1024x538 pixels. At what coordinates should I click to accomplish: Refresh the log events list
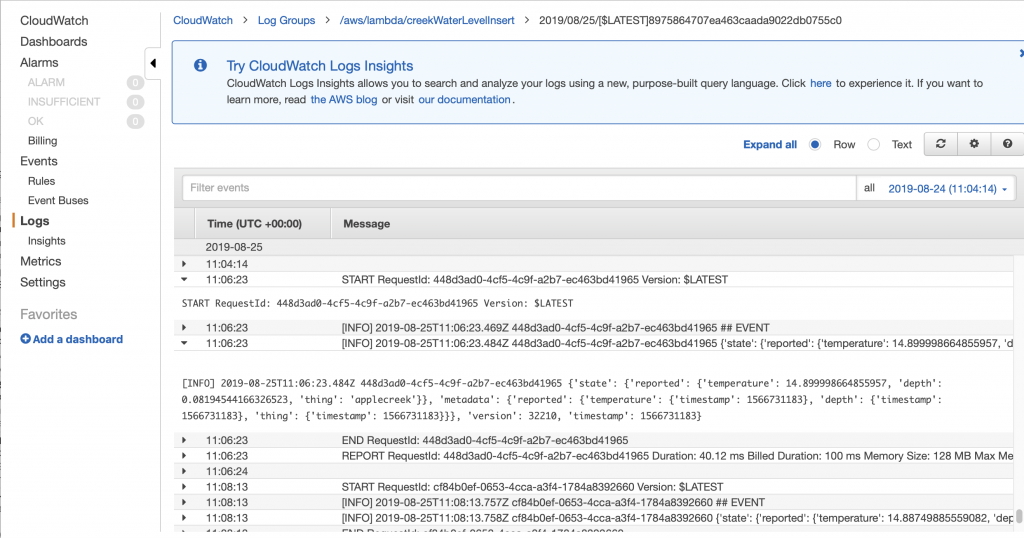[x=940, y=144]
